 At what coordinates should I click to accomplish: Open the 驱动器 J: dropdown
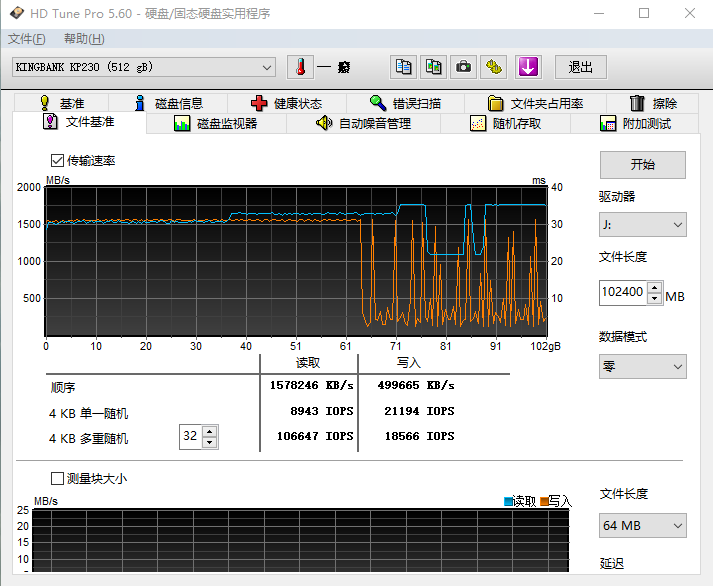tap(642, 225)
